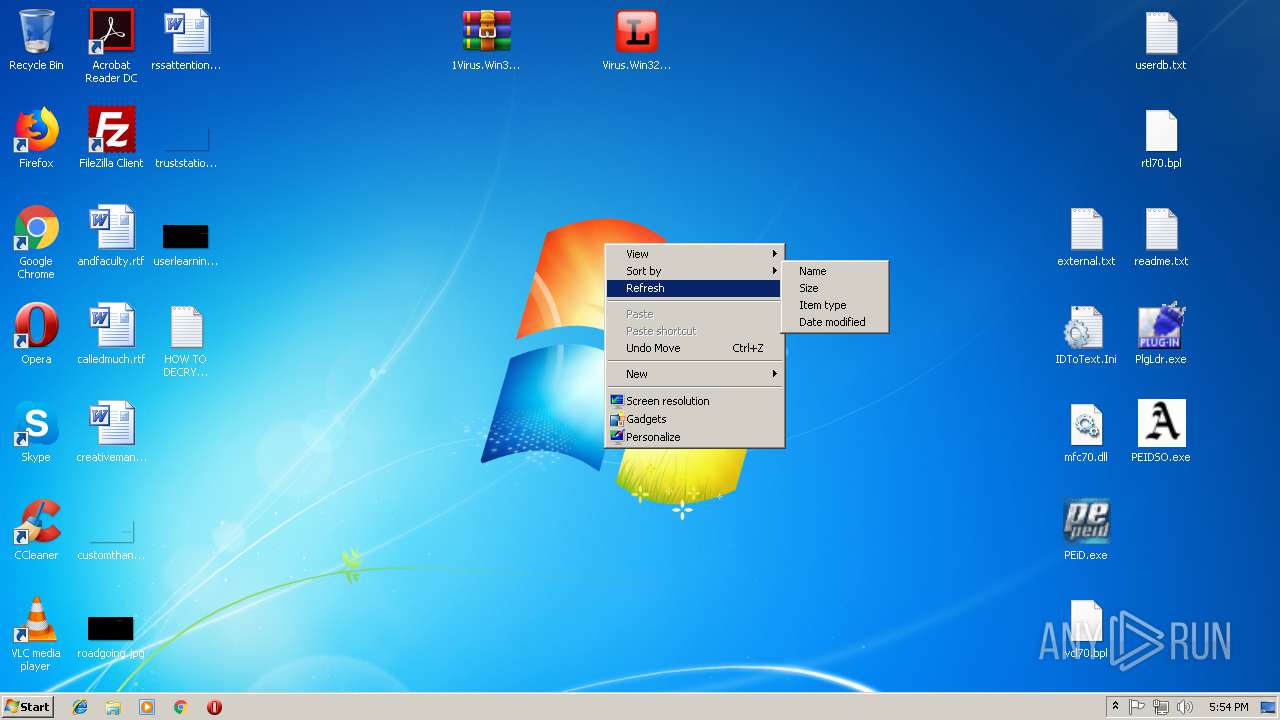The height and width of the screenshot is (720, 1280).
Task: Choose Undo Move in context menu
Action: 694,348
